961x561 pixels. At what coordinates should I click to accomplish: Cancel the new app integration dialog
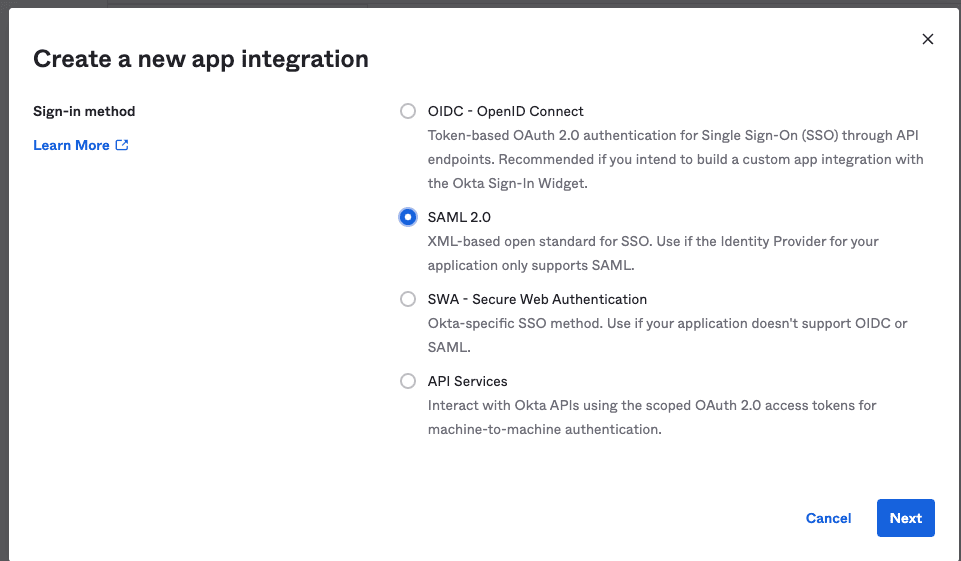(x=828, y=518)
